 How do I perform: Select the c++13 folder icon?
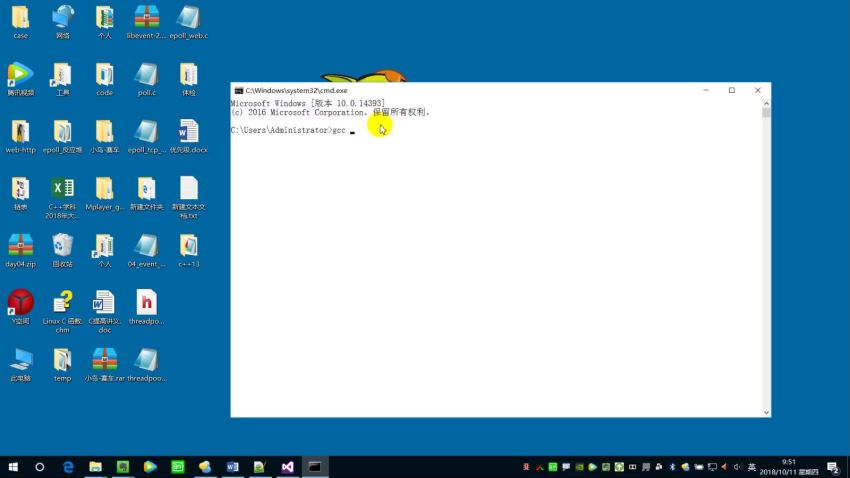[189, 250]
